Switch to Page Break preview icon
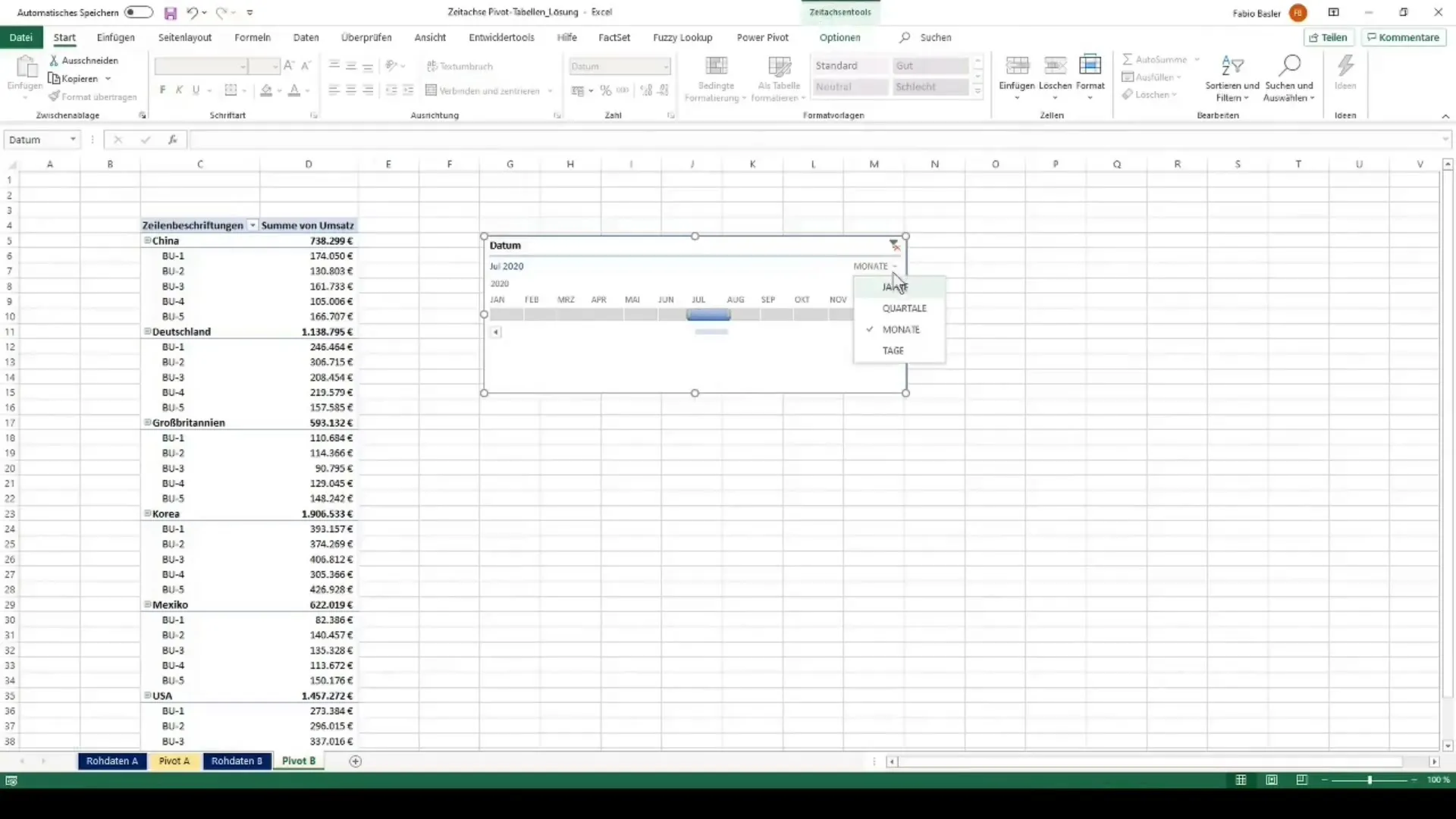1456x819 pixels. 1302,780
